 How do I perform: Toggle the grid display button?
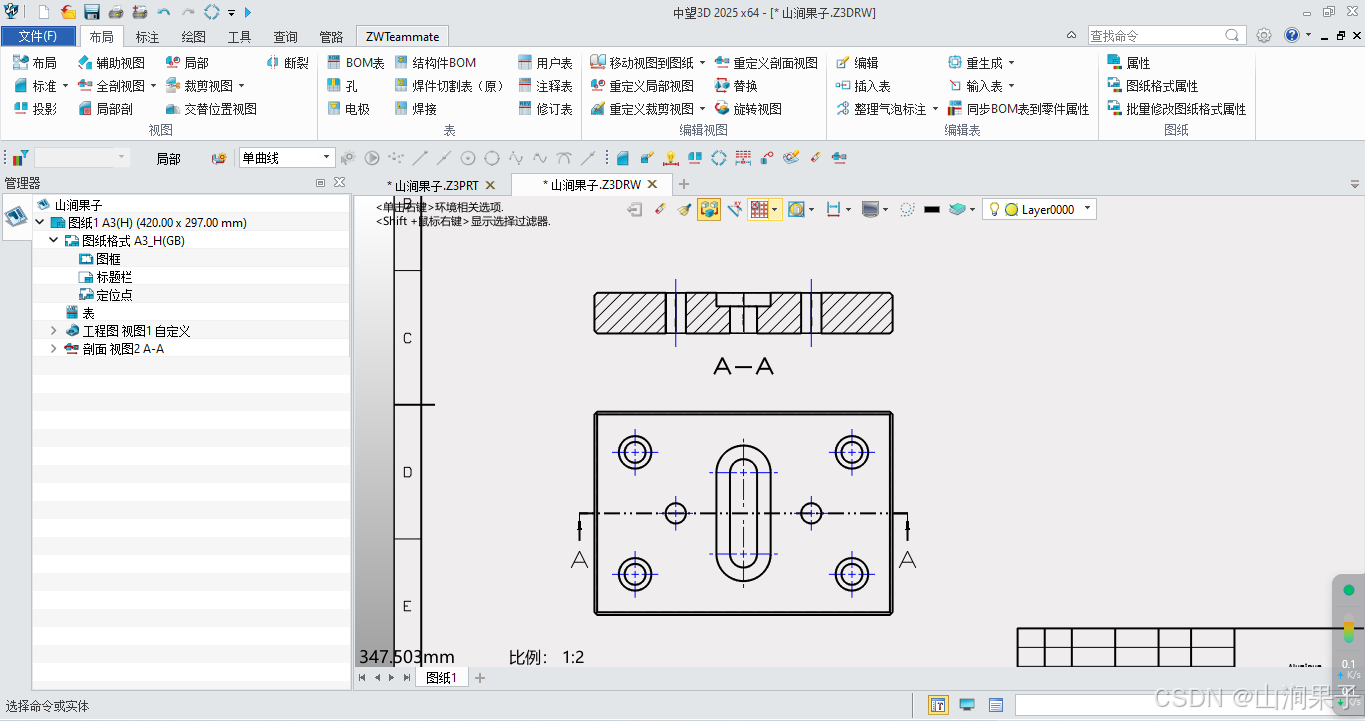coord(760,209)
